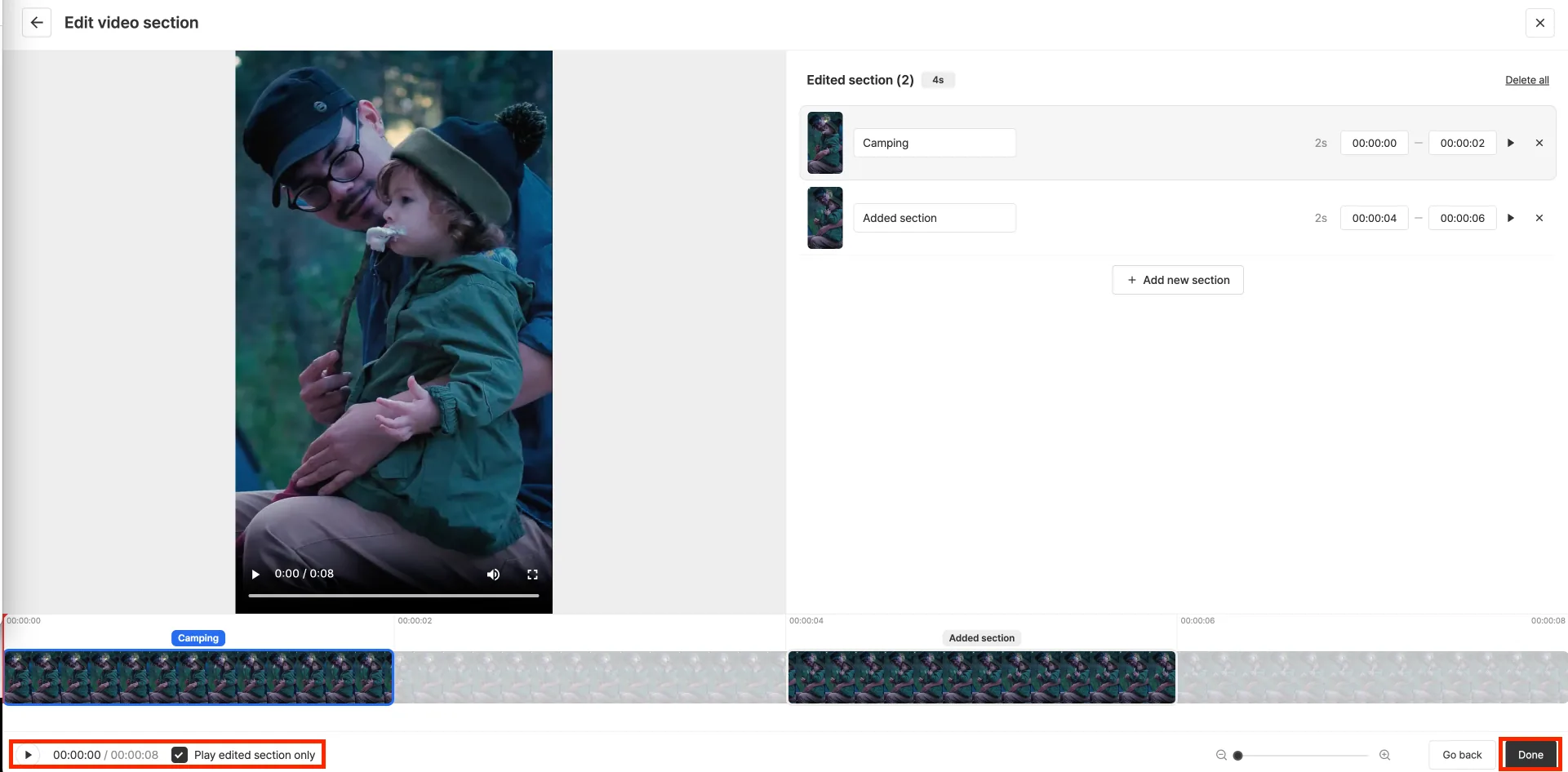Click the 00:00:04 start time field
The width and height of the screenshot is (1568, 772).
coord(1374,218)
